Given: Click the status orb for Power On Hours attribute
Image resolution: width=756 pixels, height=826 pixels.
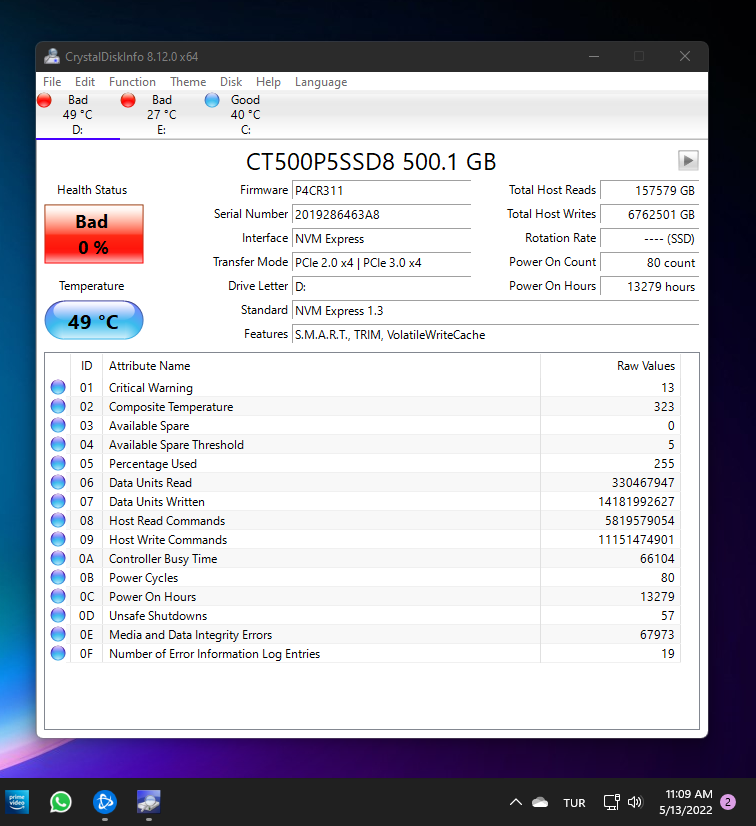Looking at the screenshot, I should pyautogui.click(x=58, y=596).
